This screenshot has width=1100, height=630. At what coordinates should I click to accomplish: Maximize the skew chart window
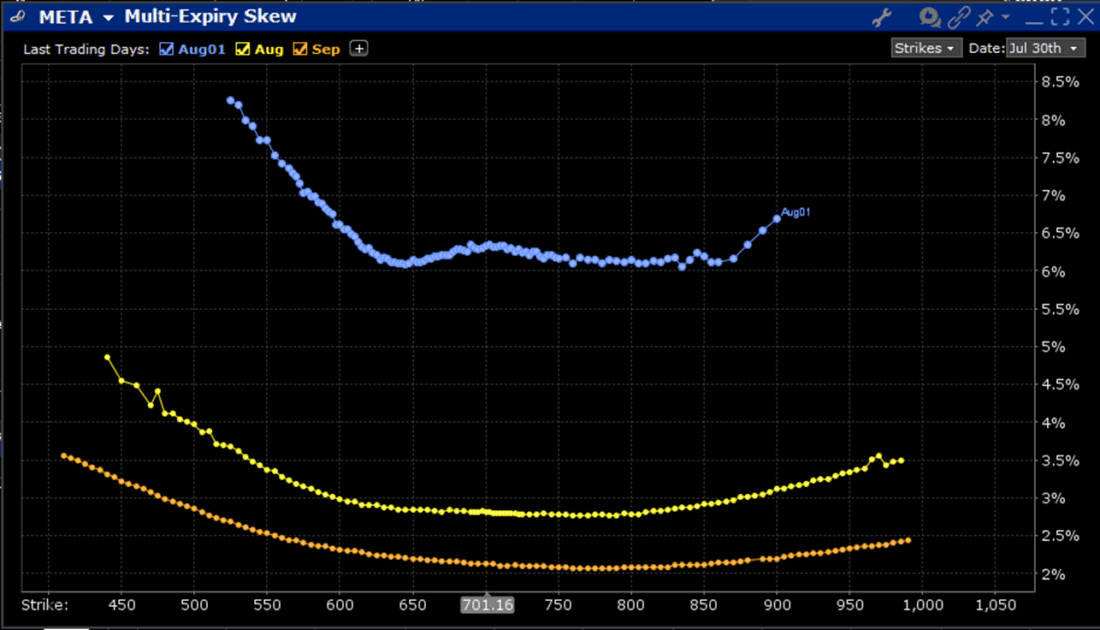point(1059,16)
